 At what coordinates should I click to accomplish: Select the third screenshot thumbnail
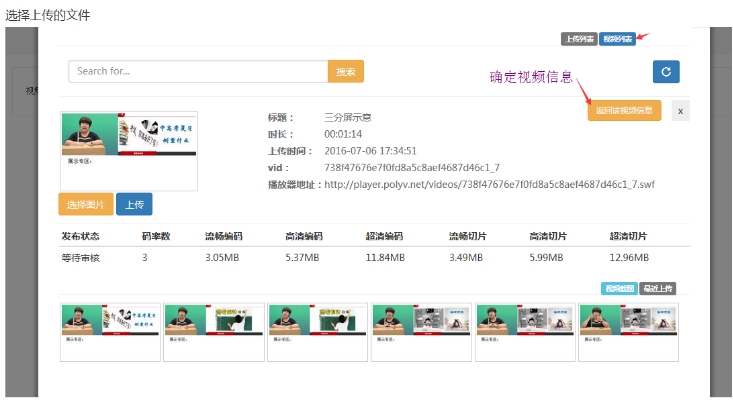(317, 332)
